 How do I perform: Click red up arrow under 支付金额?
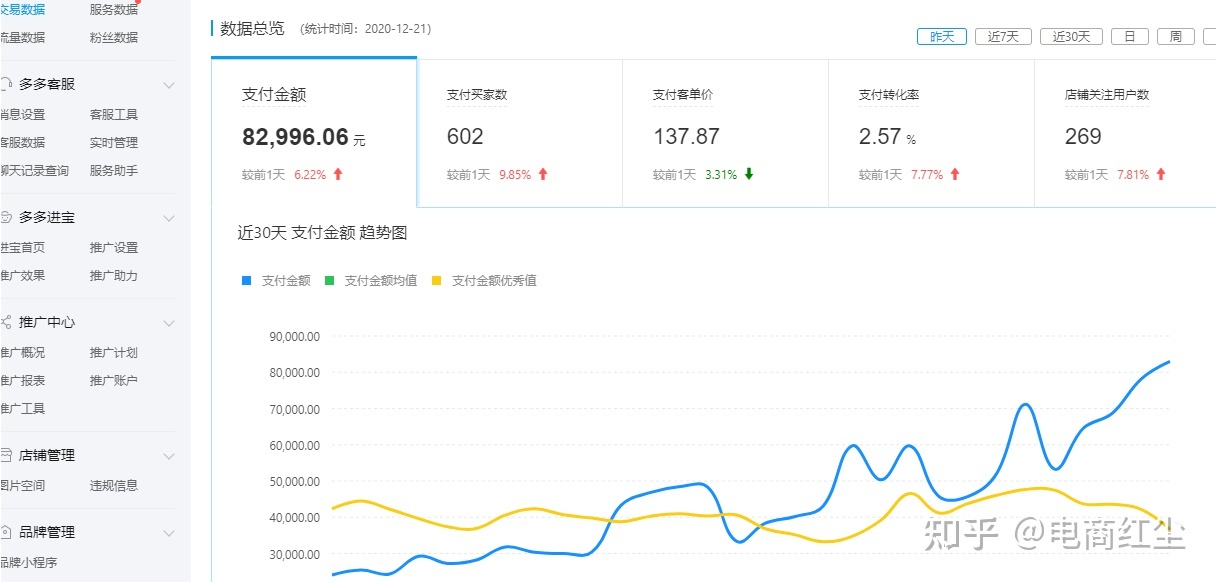click(x=338, y=174)
